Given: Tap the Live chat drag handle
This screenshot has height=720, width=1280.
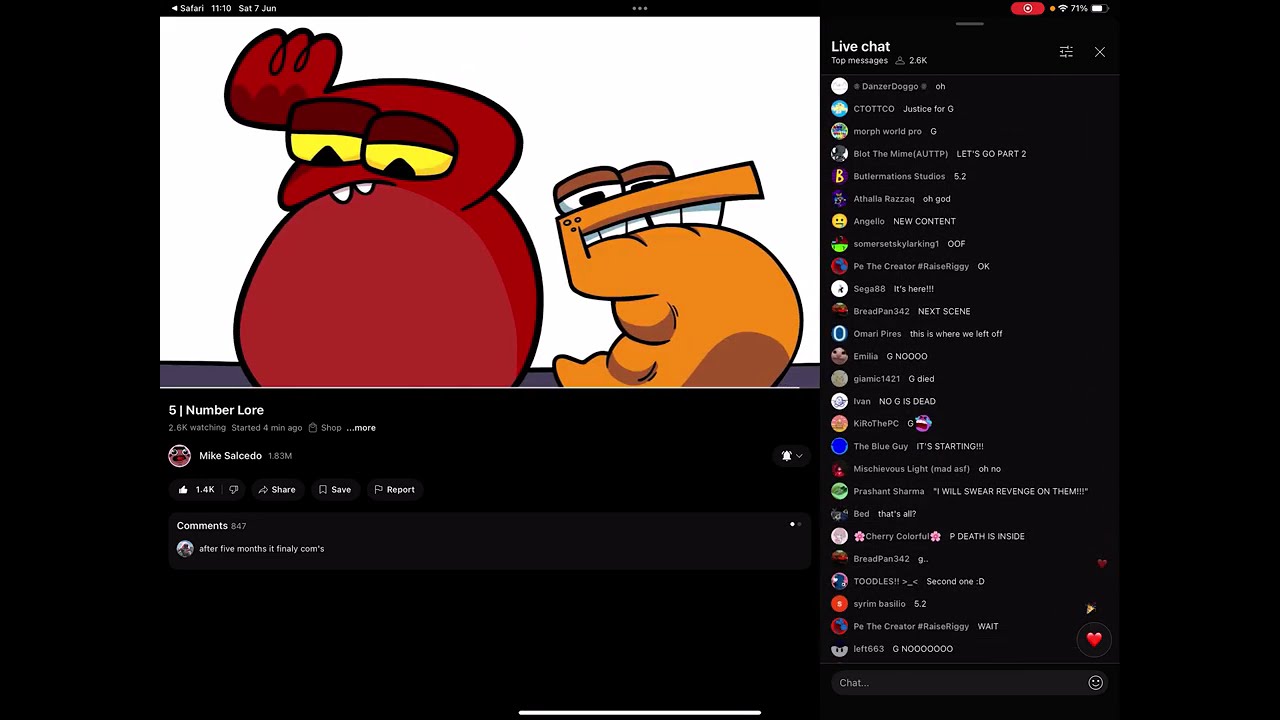Looking at the screenshot, I should click(970, 23).
